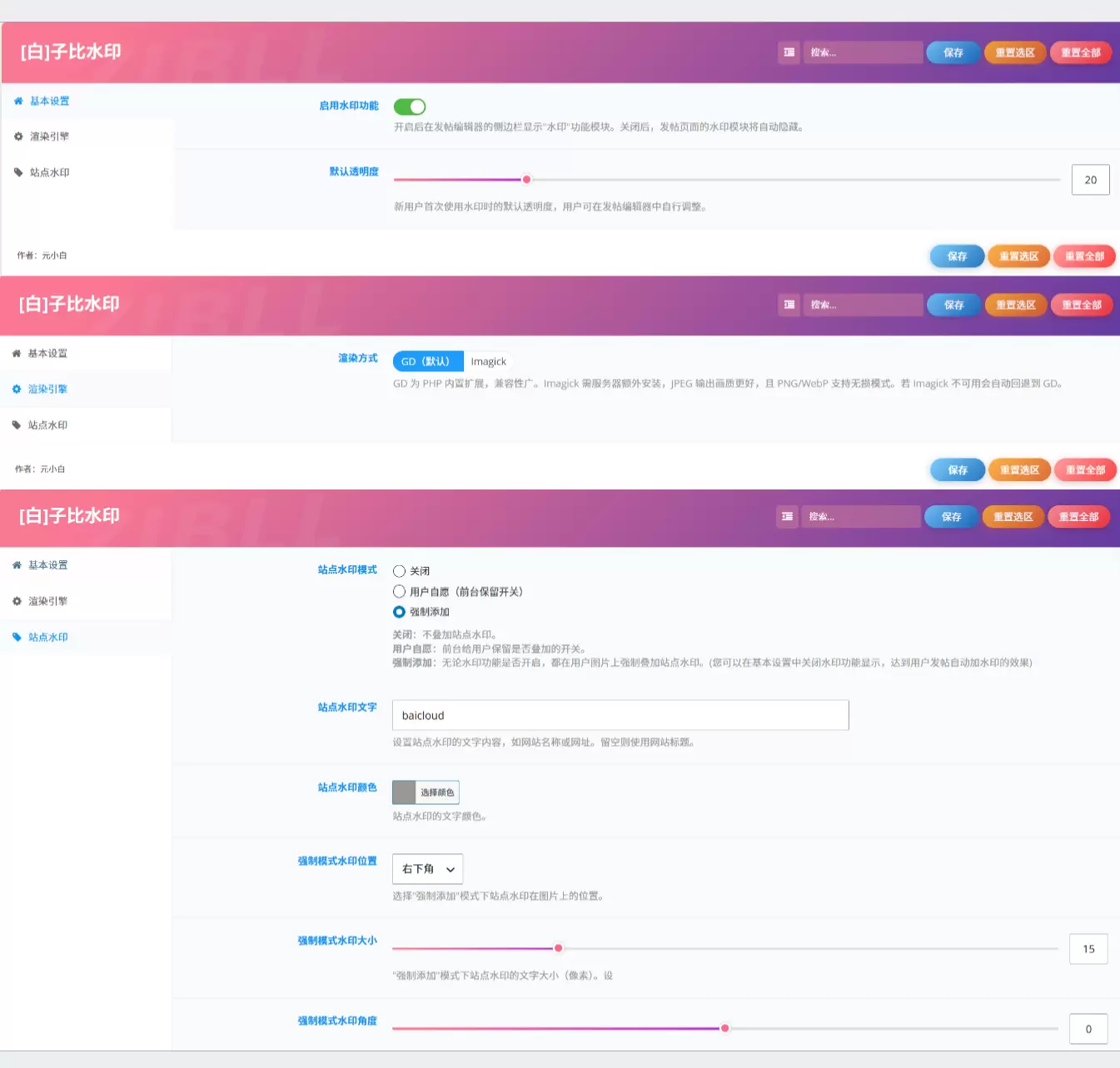
Task: Click footer 重置选区 below the 默认透明度 slider
Action: (x=1019, y=256)
